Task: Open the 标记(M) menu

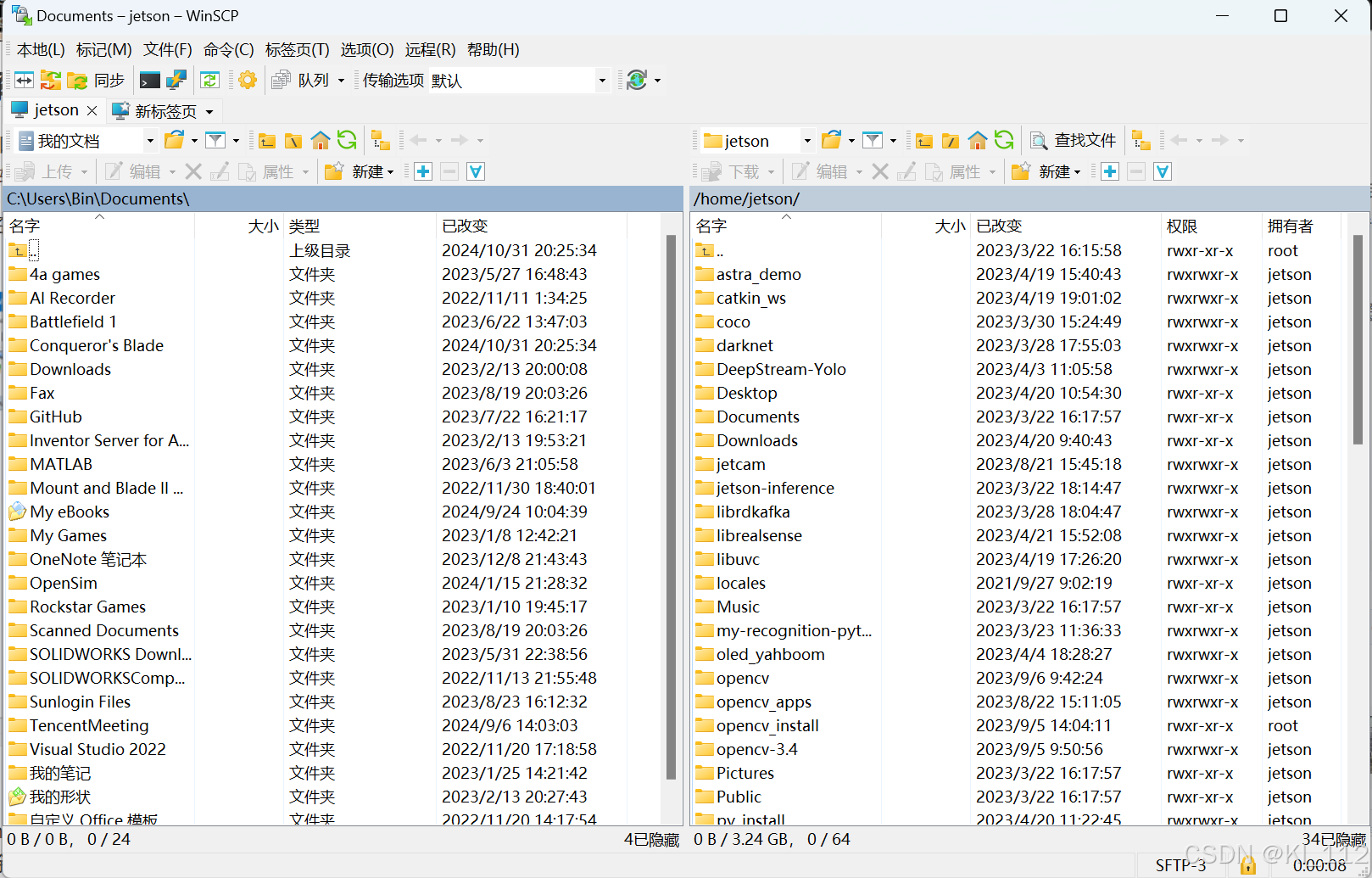Action: tap(103, 50)
